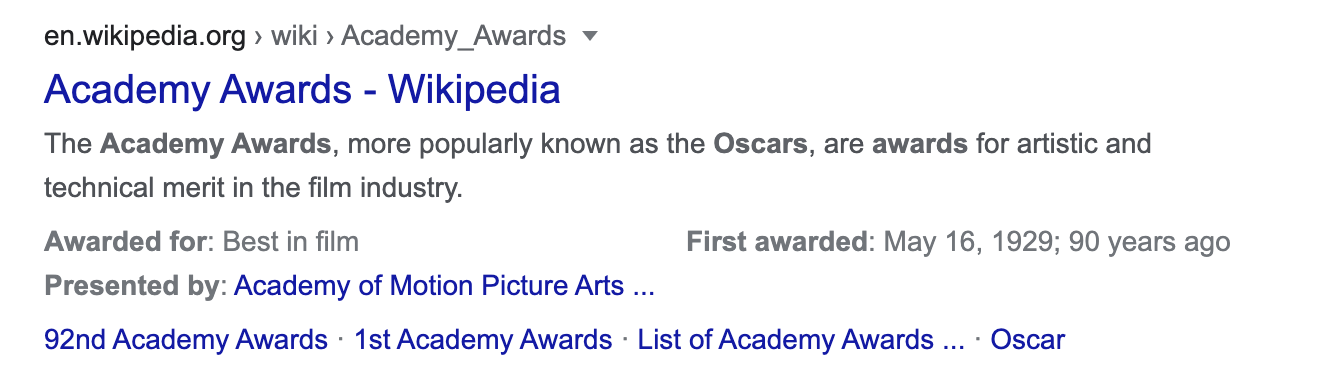Follow the Oscar sitelink
The image size is (1322, 390).
[x=1028, y=340]
